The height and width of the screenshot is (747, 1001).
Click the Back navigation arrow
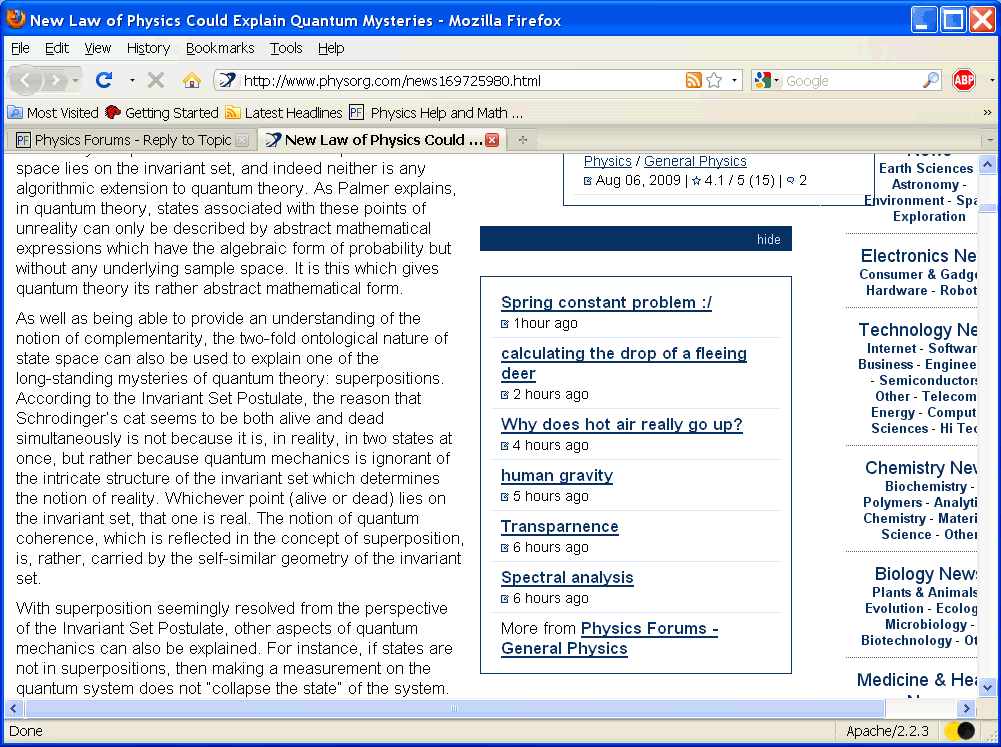(26, 80)
